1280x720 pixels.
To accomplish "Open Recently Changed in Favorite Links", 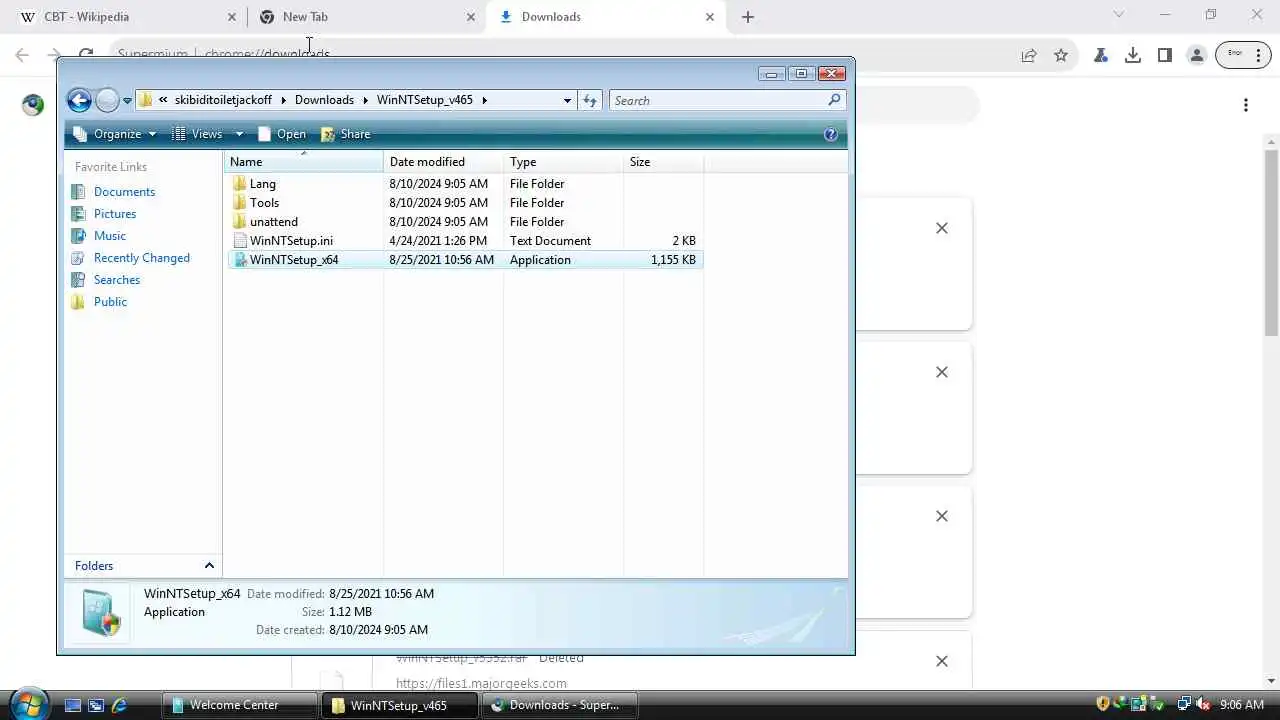I will pyautogui.click(x=131, y=258).
